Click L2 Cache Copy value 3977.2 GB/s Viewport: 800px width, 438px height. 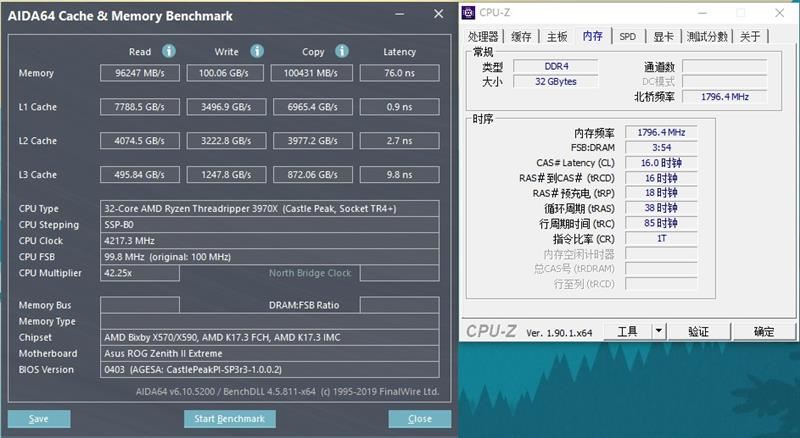click(313, 140)
